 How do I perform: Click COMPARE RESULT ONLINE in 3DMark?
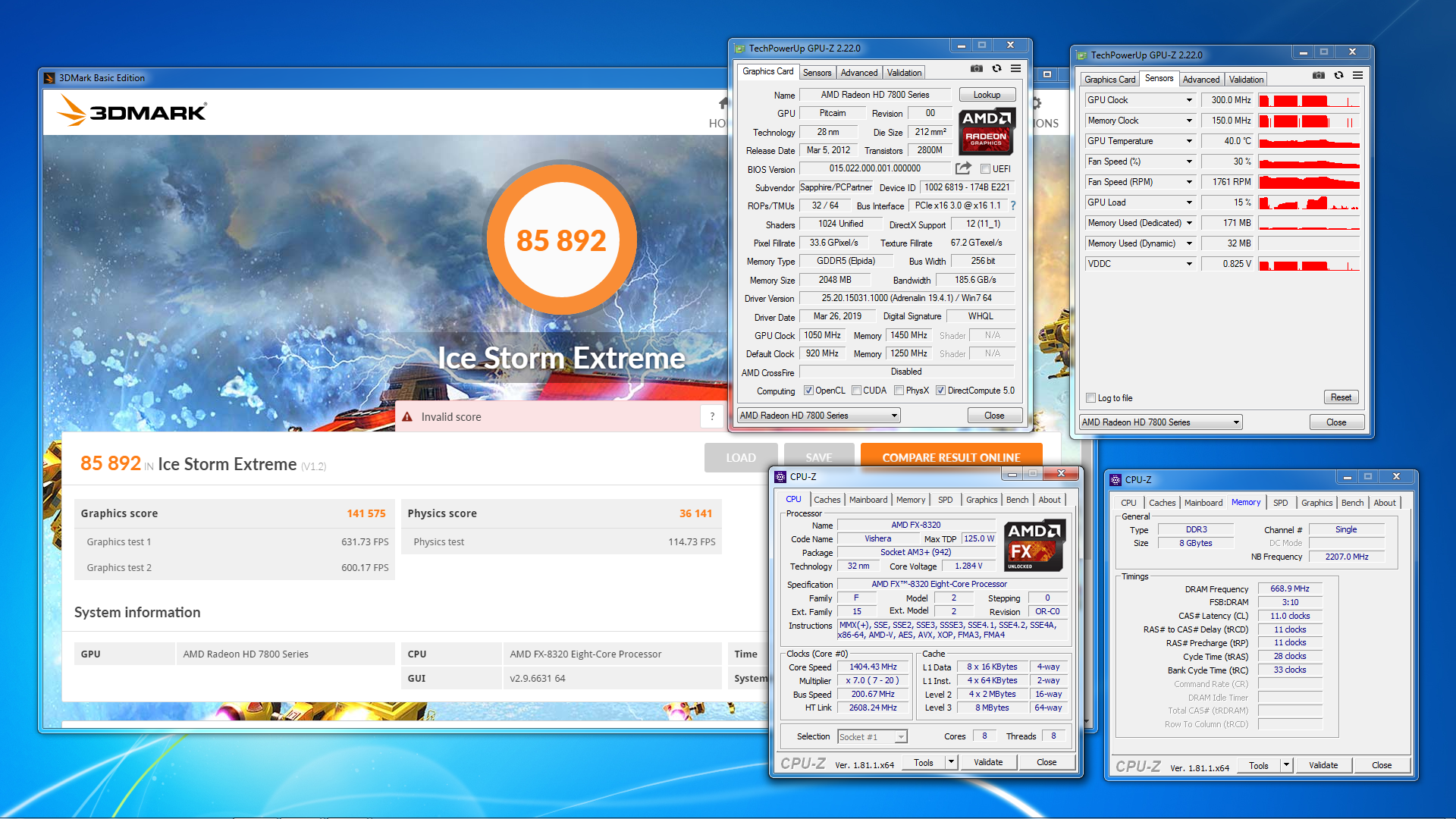pyautogui.click(x=951, y=457)
